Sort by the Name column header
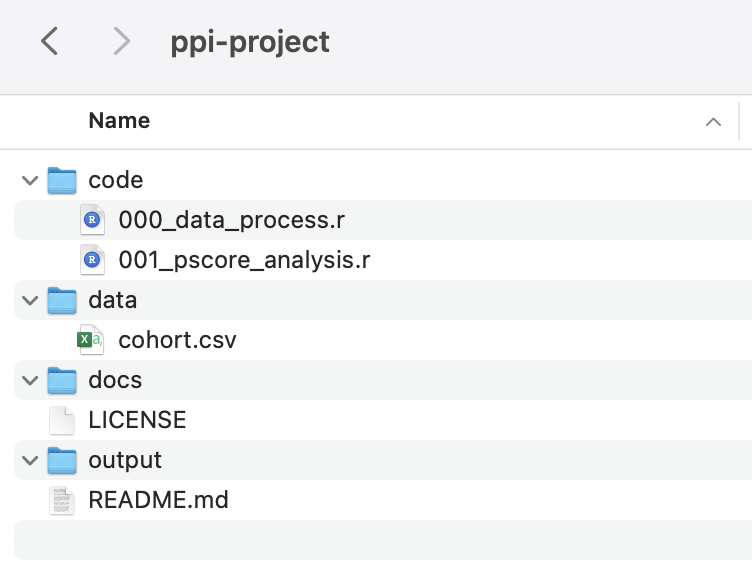 119,121
